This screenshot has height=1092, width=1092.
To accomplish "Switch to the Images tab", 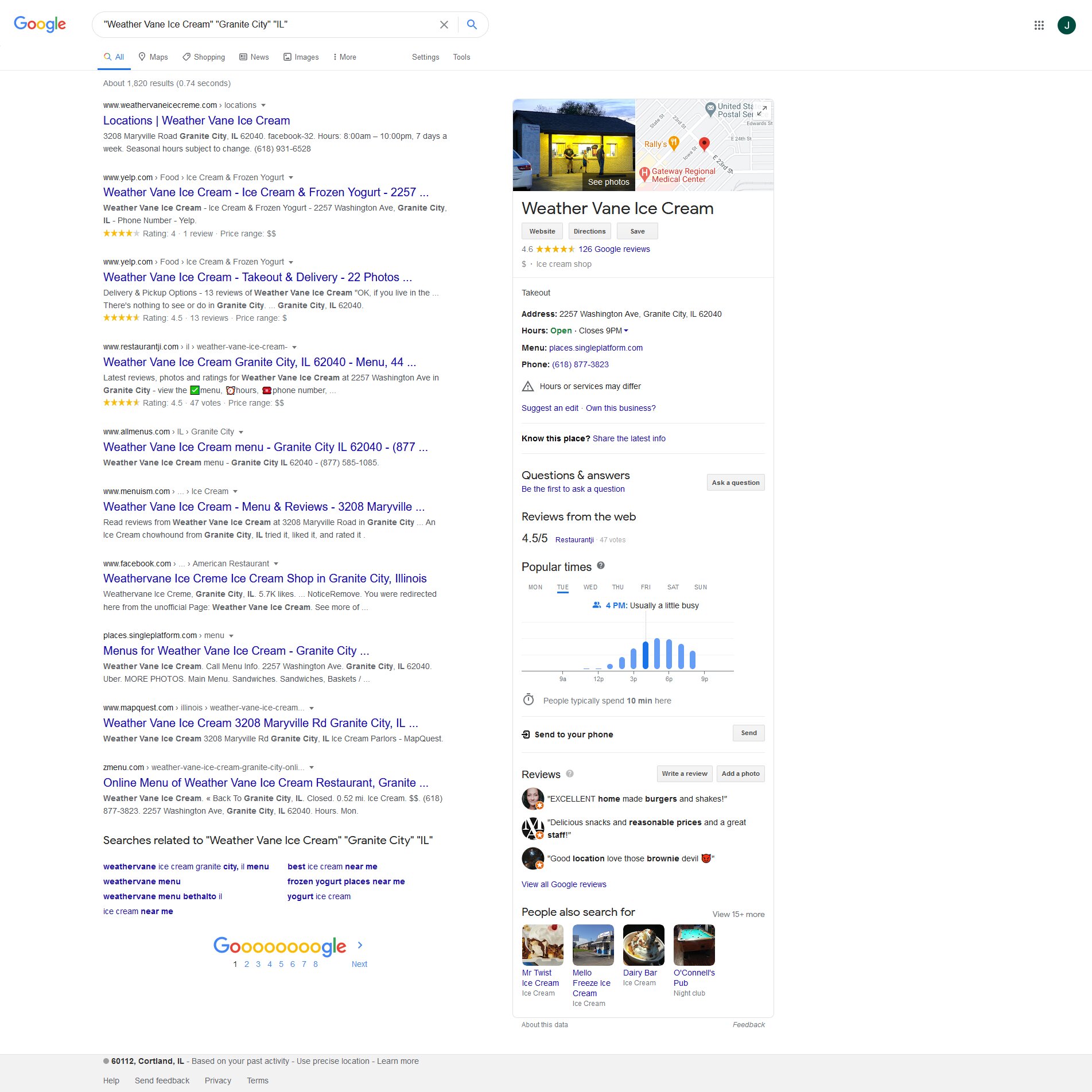I will coord(301,57).
